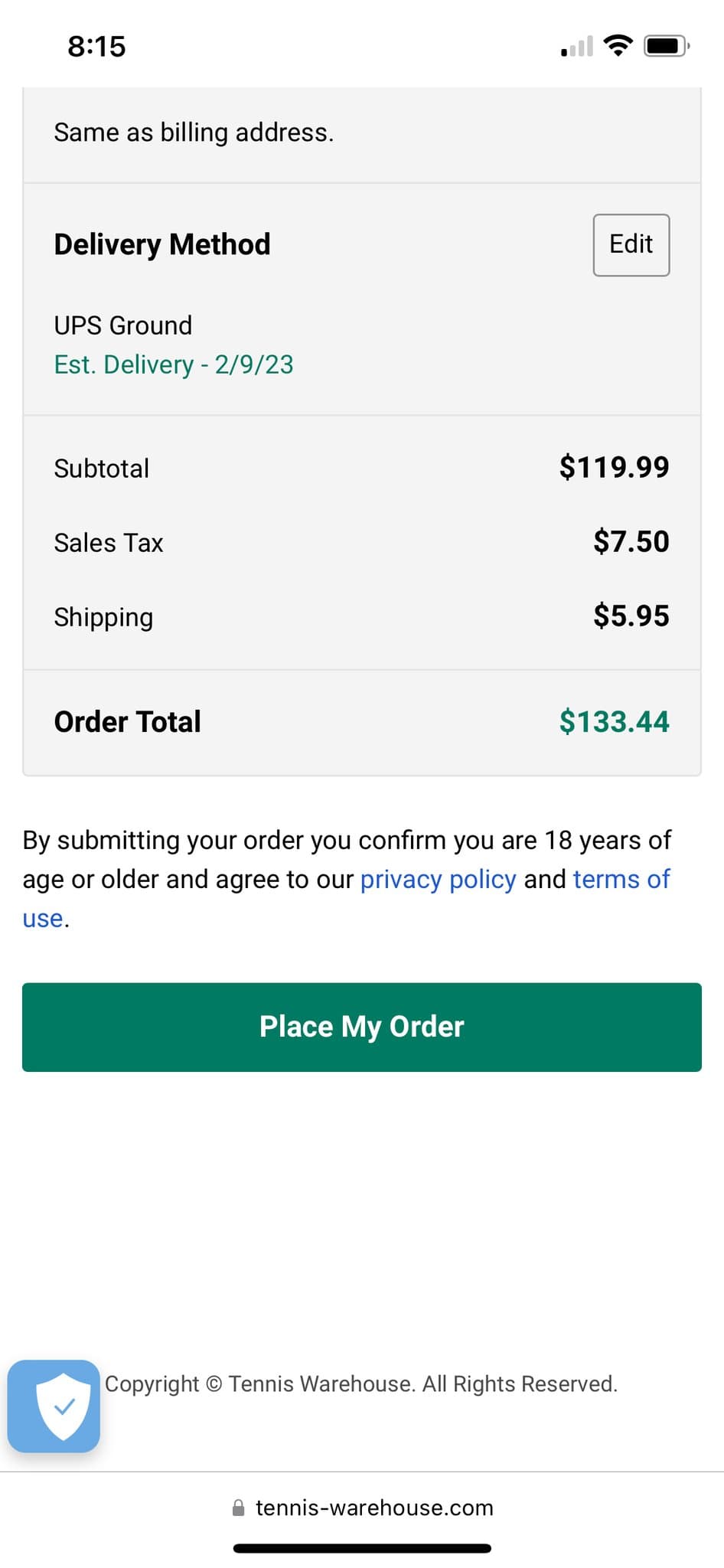Tap the Delivery Method heading
The width and height of the screenshot is (724, 1568).
162,245
